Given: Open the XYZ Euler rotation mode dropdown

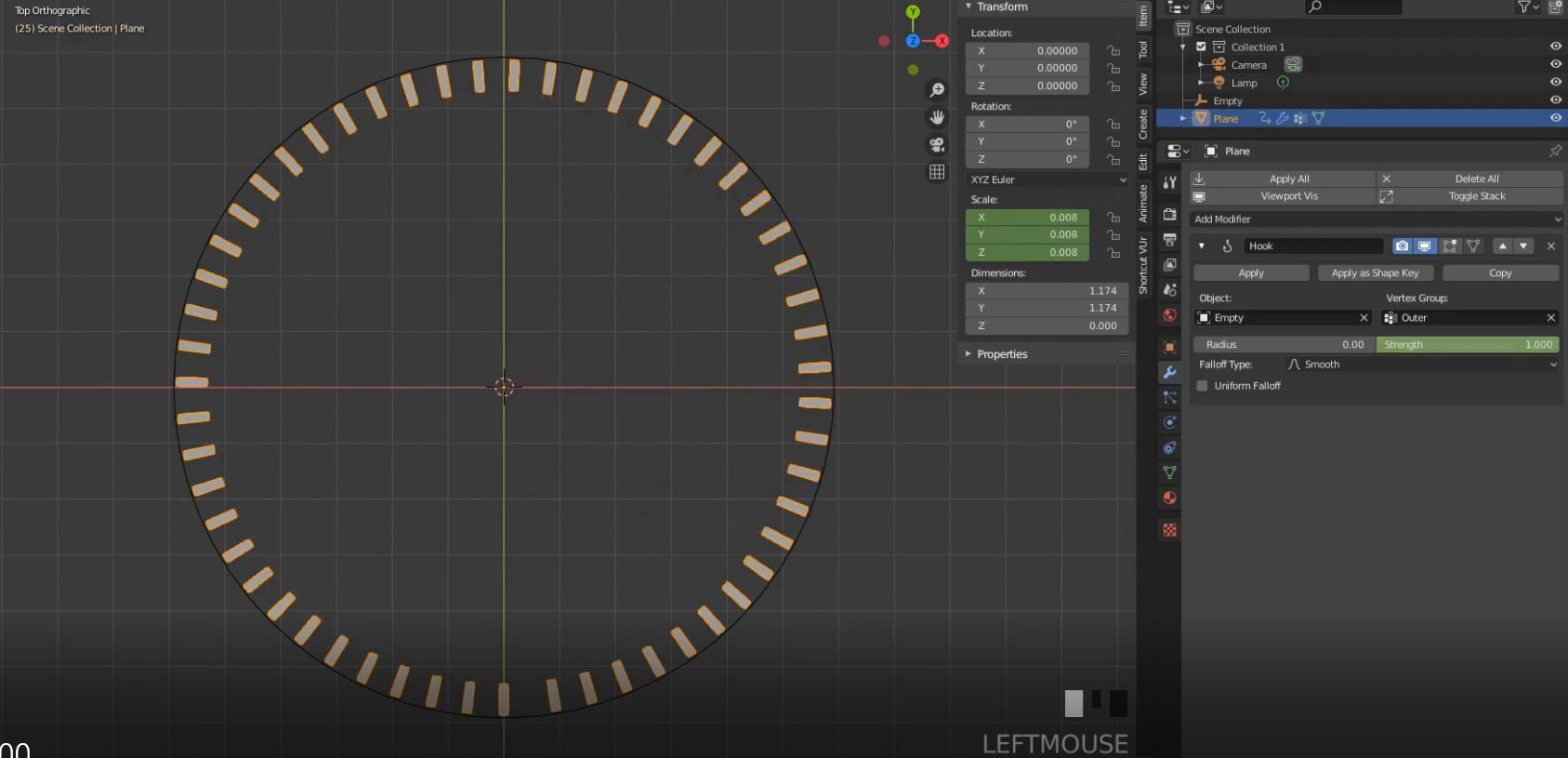Looking at the screenshot, I should 1048,180.
